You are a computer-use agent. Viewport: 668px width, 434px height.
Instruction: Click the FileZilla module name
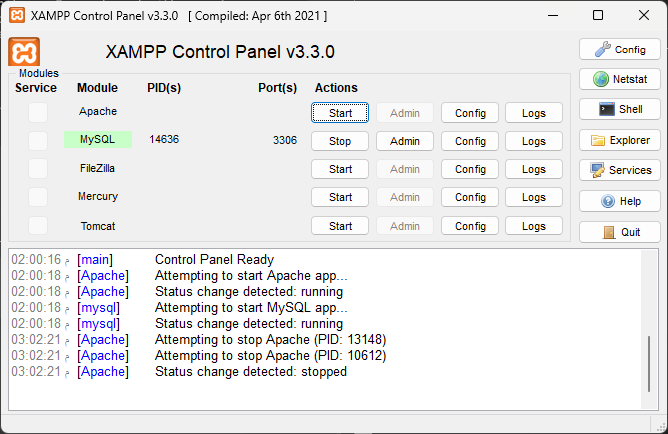tap(98, 168)
